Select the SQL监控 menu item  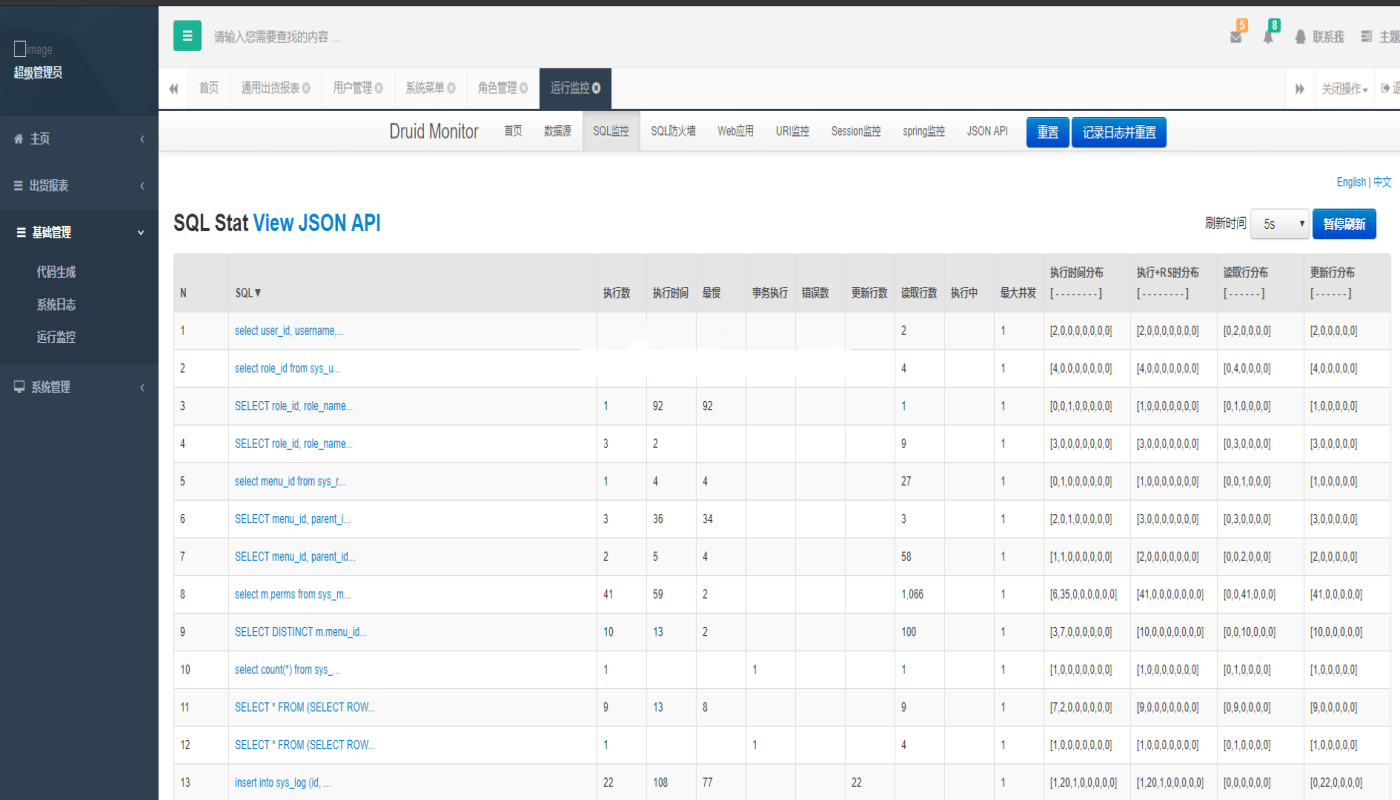[611, 131]
